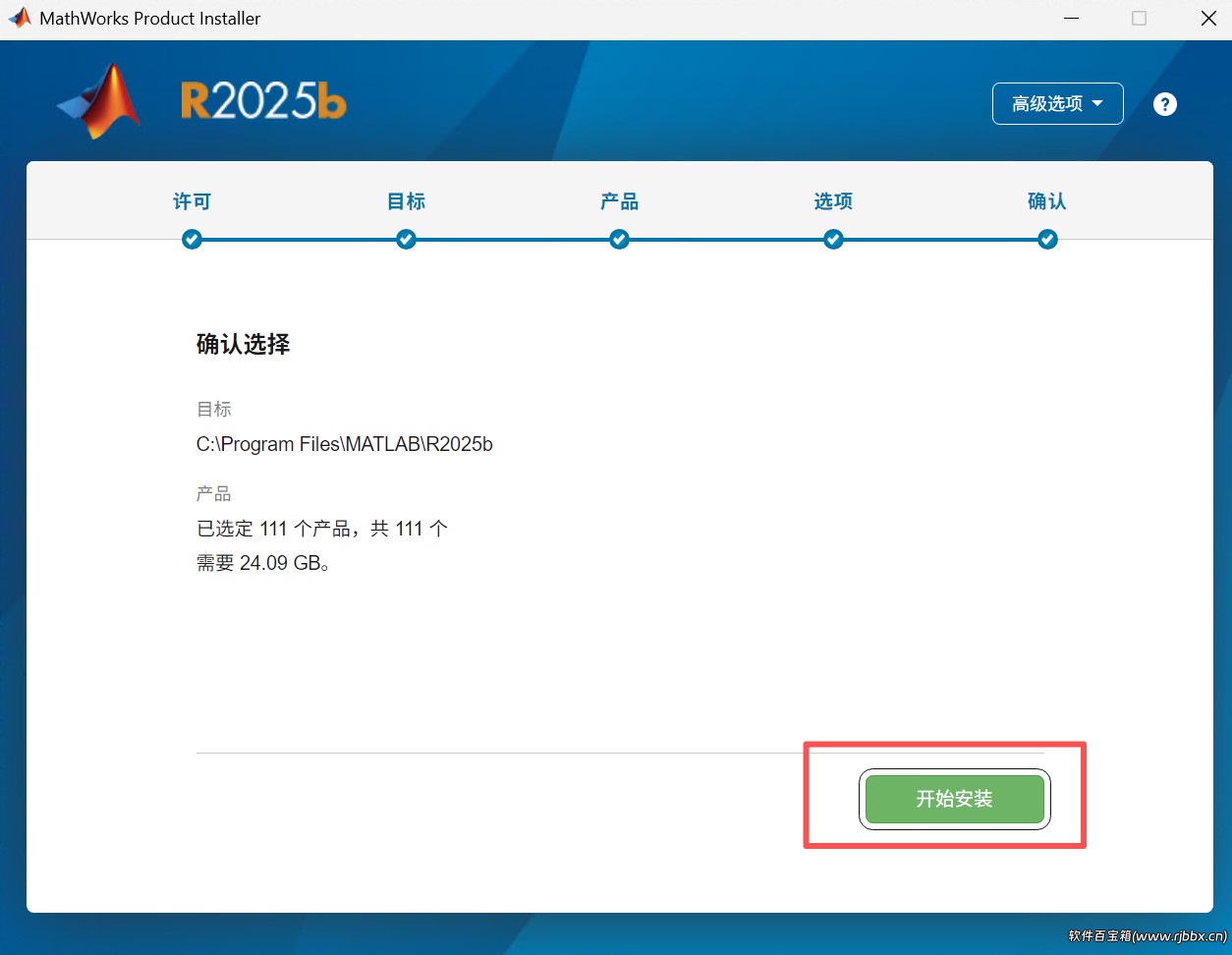Click the MathWorks Product Installer title text

pos(150,18)
